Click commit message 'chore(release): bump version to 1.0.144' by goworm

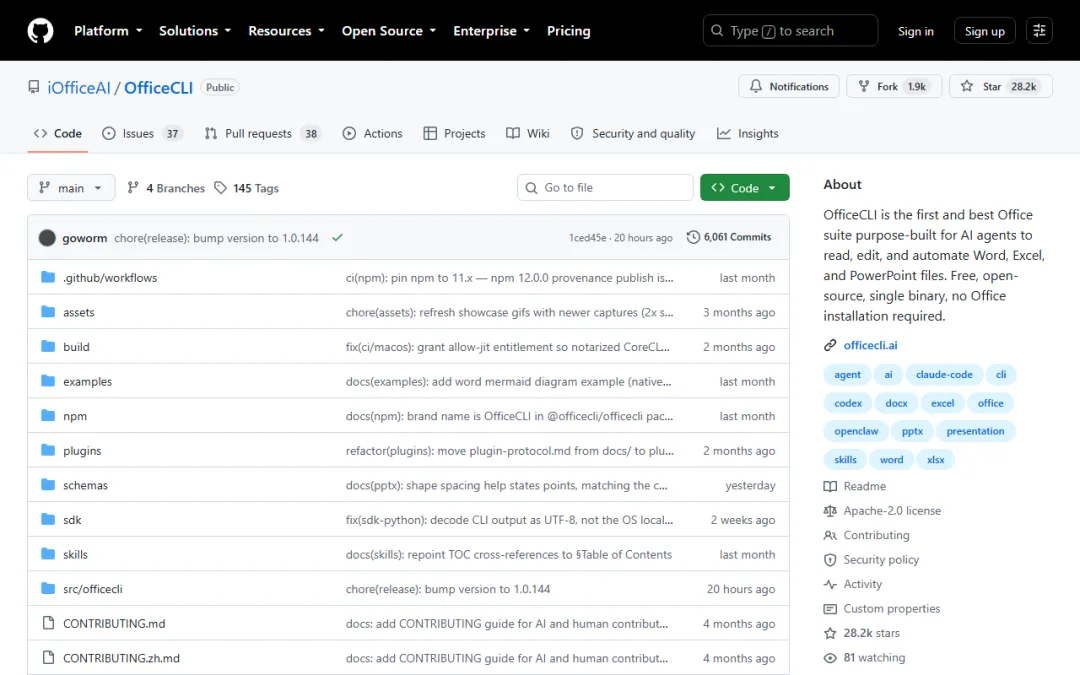click(x=216, y=238)
